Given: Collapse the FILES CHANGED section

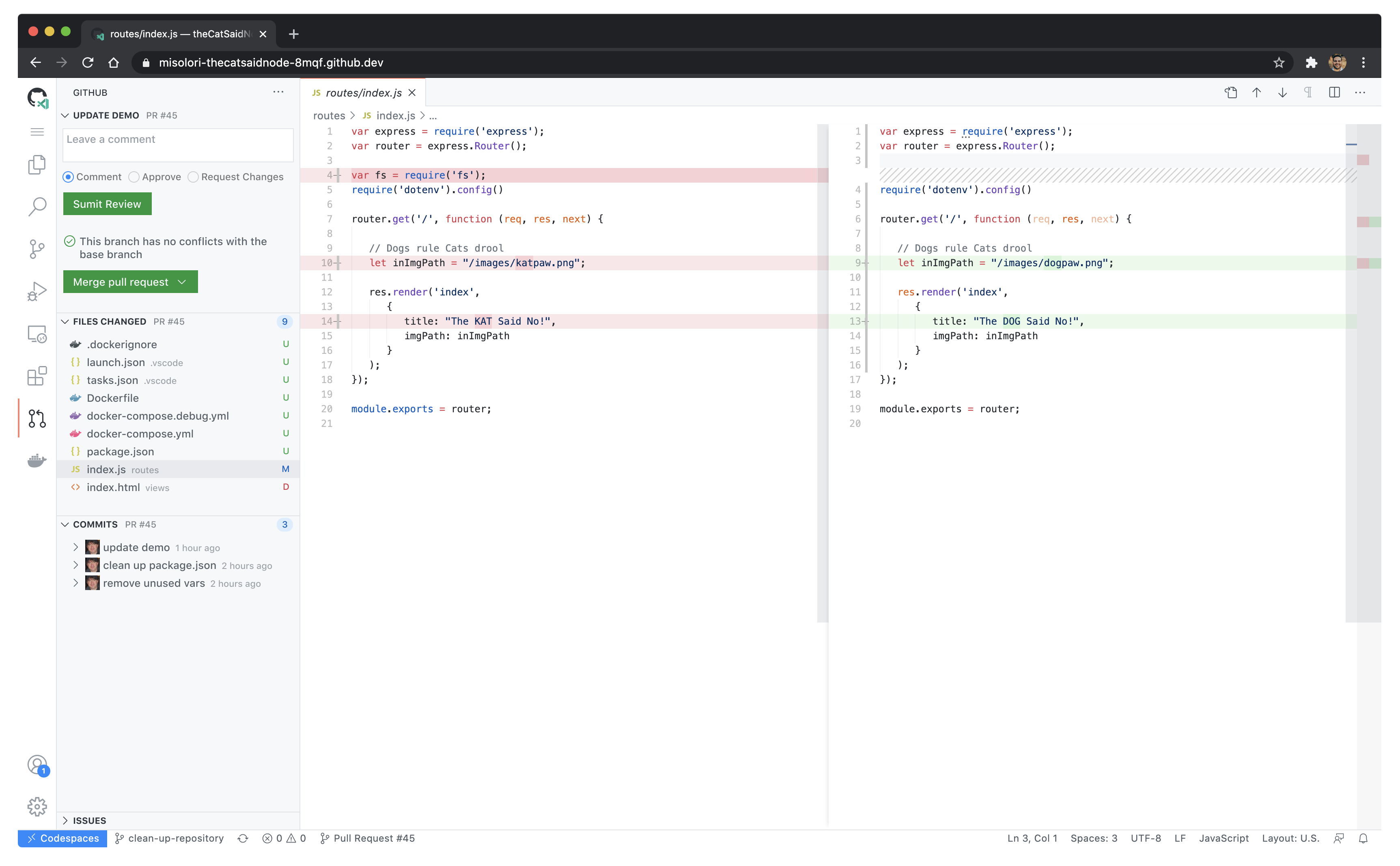Looking at the screenshot, I should (x=65, y=321).
